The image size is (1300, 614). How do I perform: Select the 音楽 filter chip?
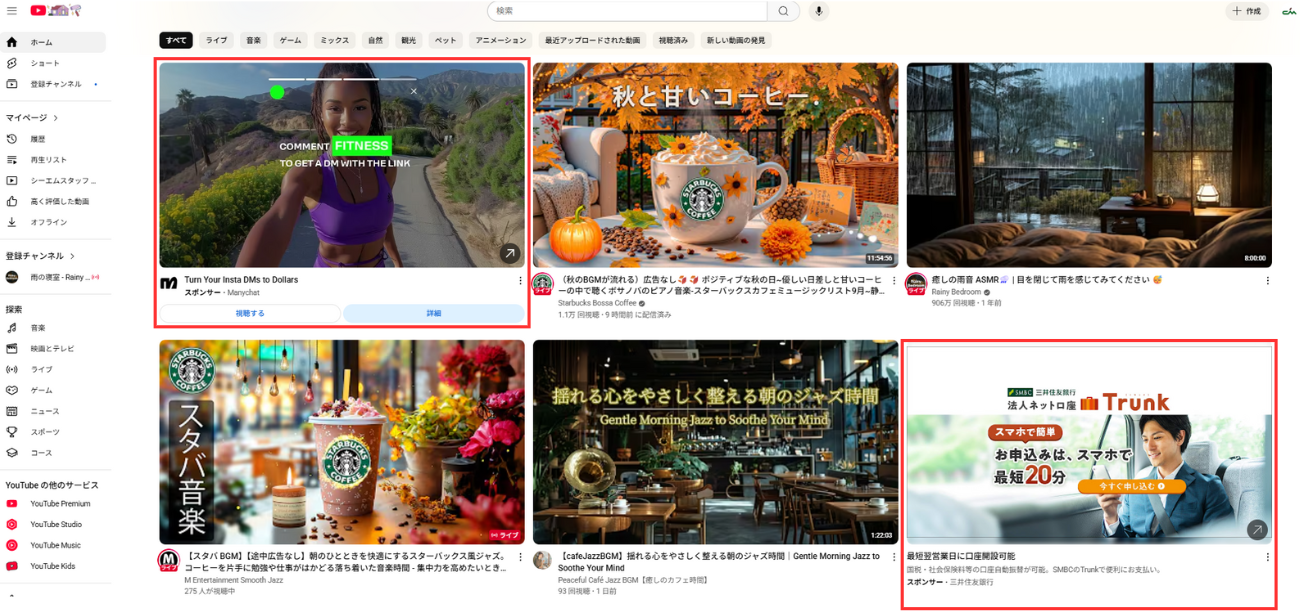point(254,41)
